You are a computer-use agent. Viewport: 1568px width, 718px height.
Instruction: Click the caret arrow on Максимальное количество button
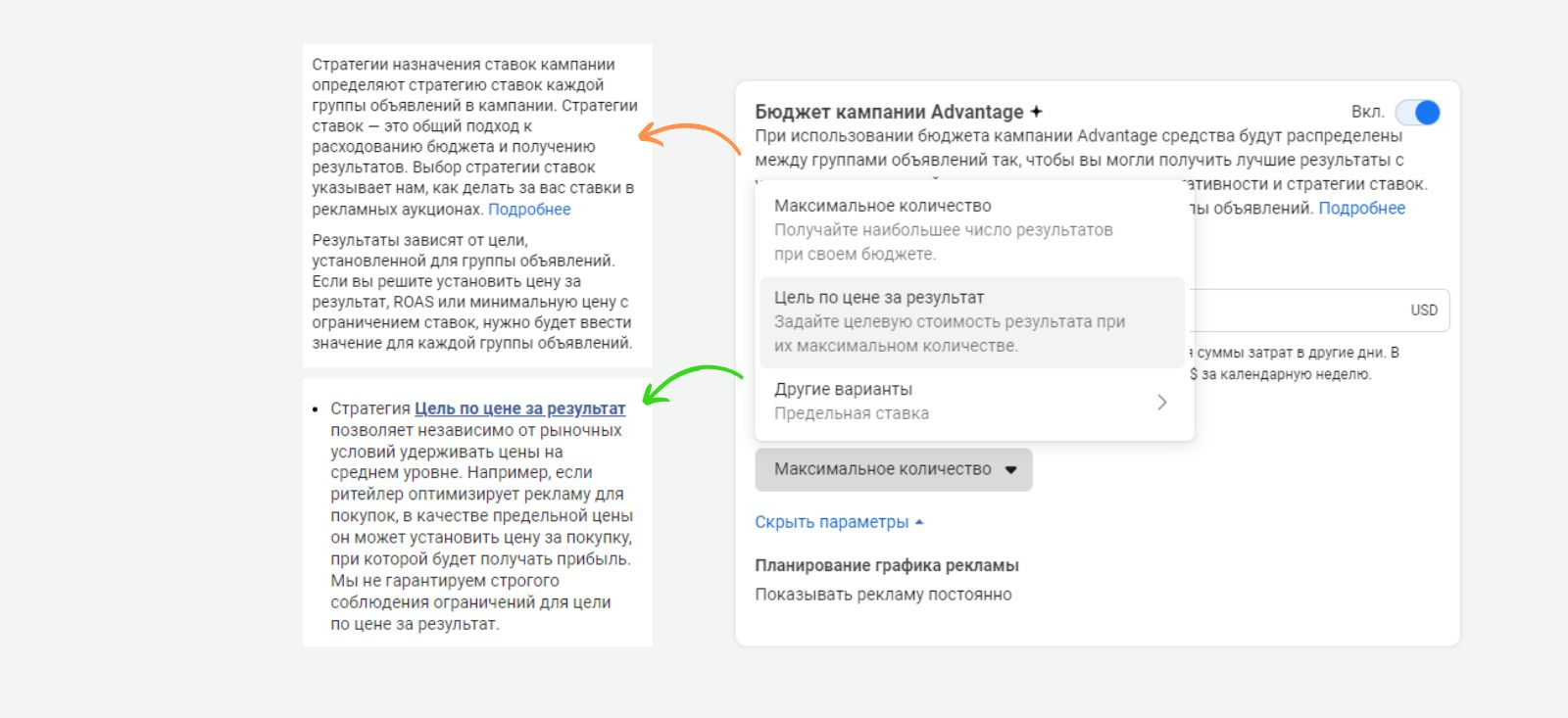click(1011, 470)
